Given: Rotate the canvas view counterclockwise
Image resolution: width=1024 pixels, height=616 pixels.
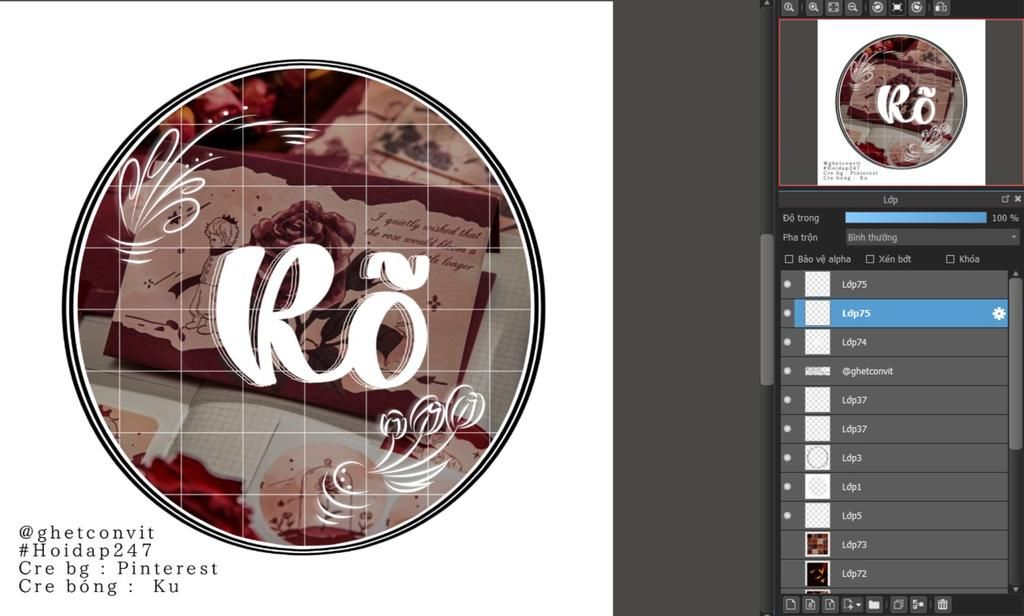Looking at the screenshot, I should pyautogui.click(x=878, y=7).
